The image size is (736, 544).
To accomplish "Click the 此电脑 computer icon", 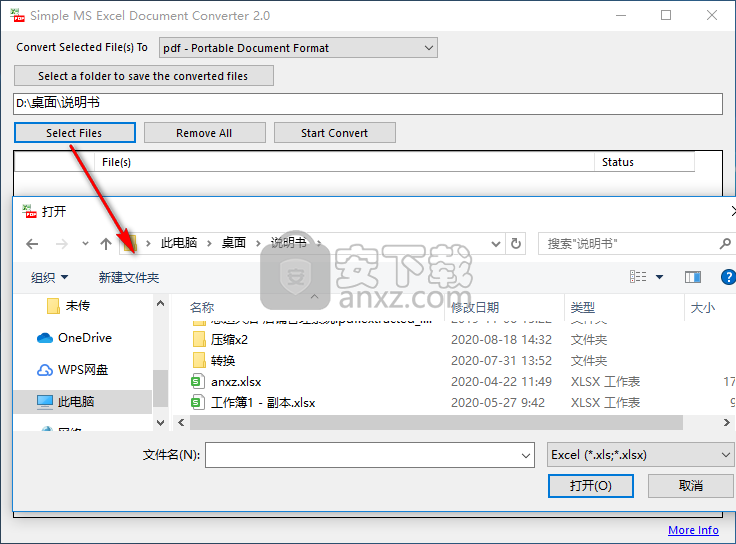I will tap(45, 402).
